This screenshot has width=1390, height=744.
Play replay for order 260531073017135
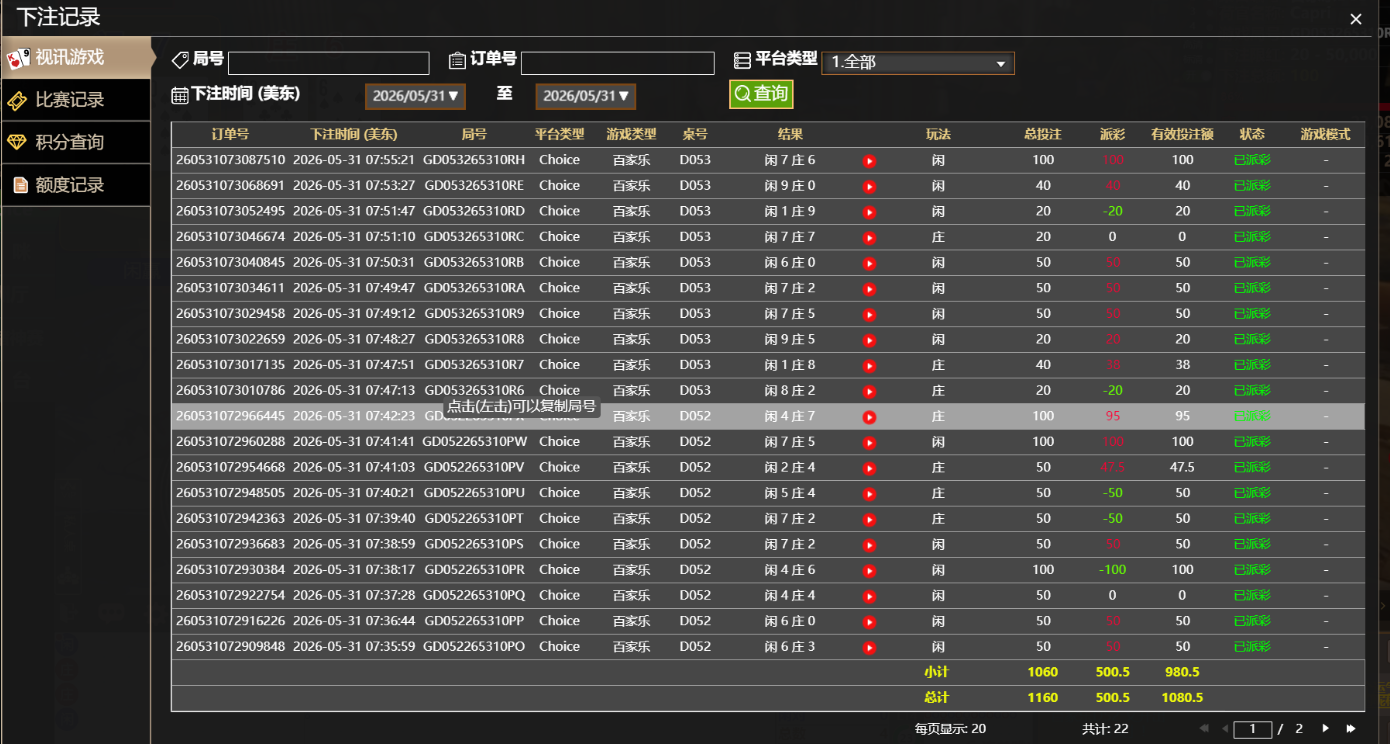(869, 366)
